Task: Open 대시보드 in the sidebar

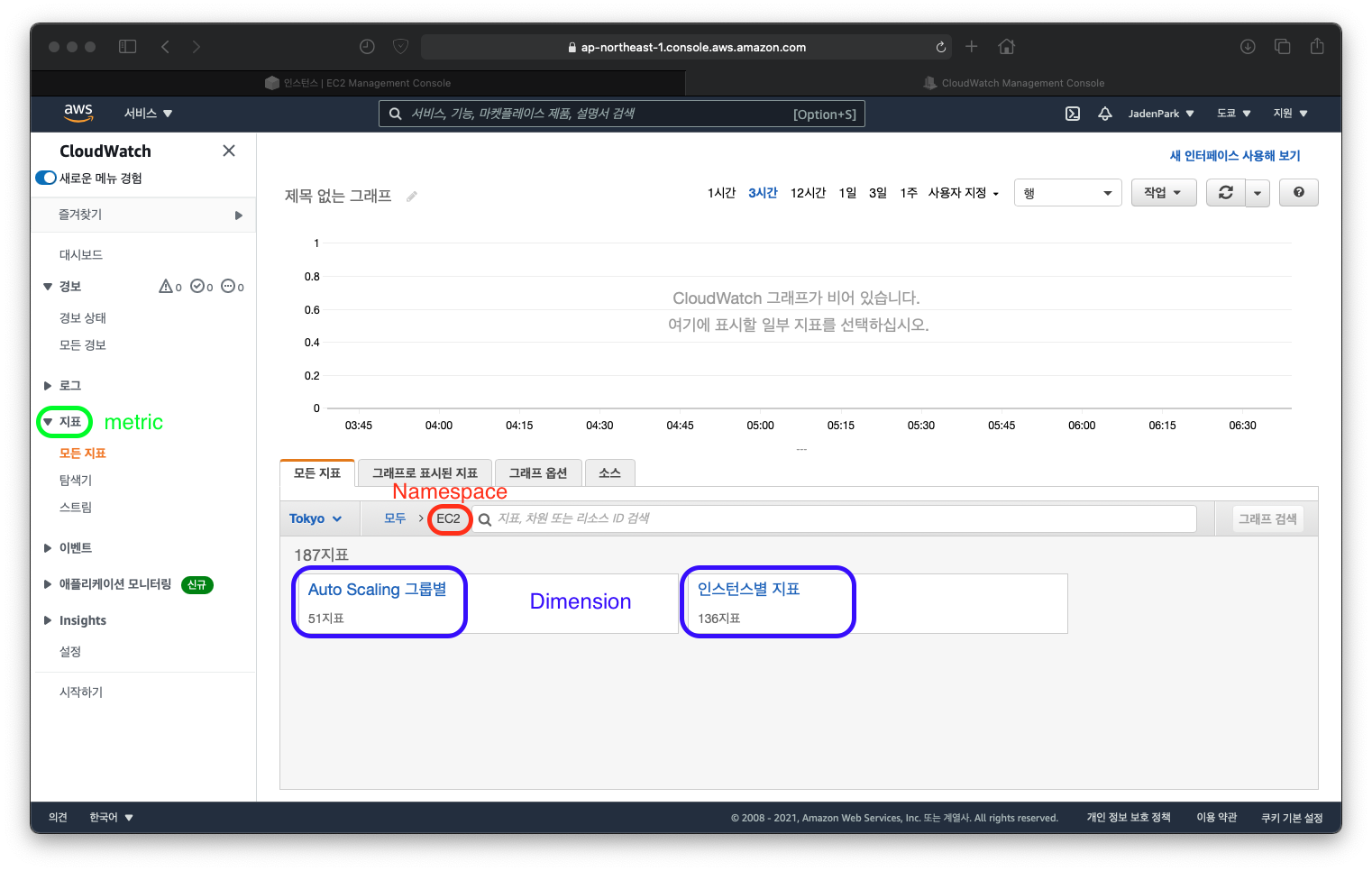Action: tap(81, 255)
